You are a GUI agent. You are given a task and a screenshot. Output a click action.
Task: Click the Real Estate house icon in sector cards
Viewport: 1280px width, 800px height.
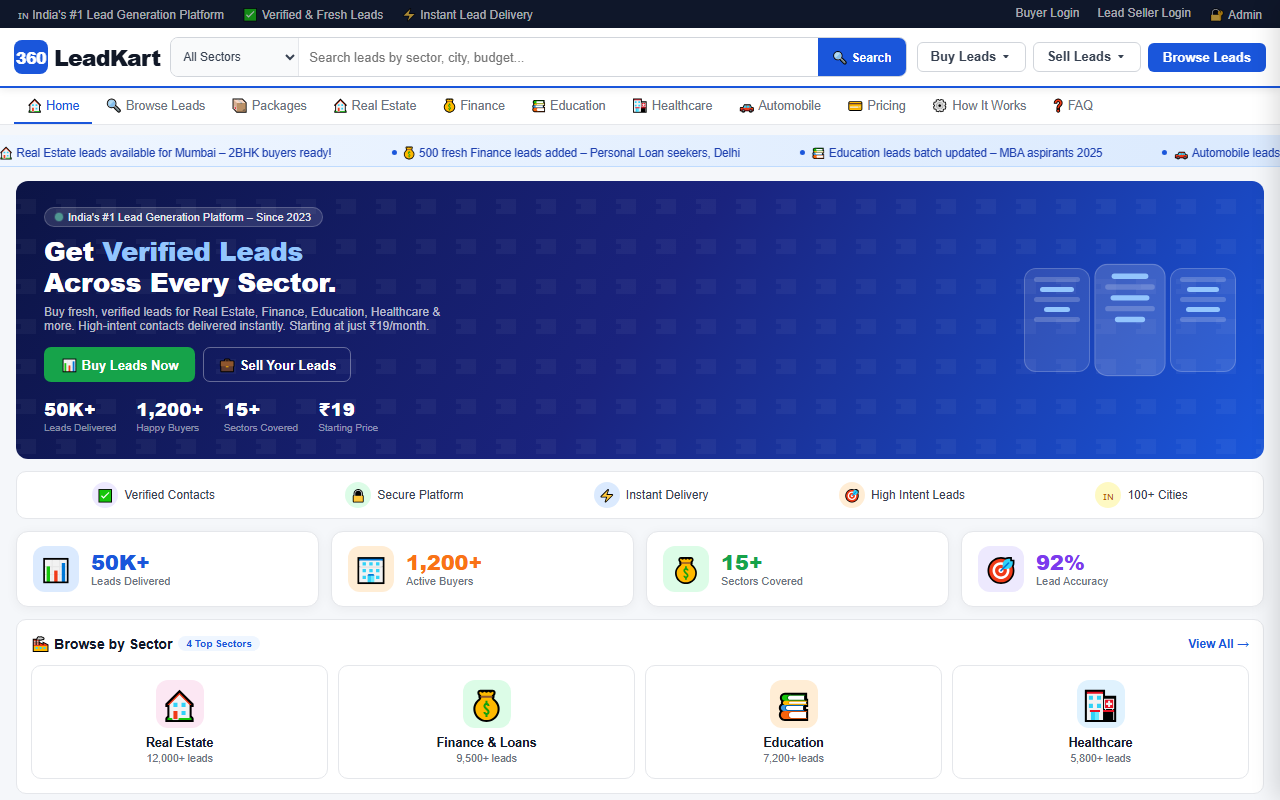180,704
